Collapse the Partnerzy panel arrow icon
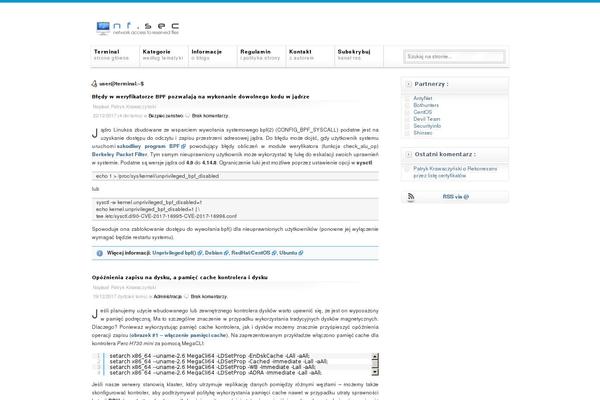 tap(409, 84)
